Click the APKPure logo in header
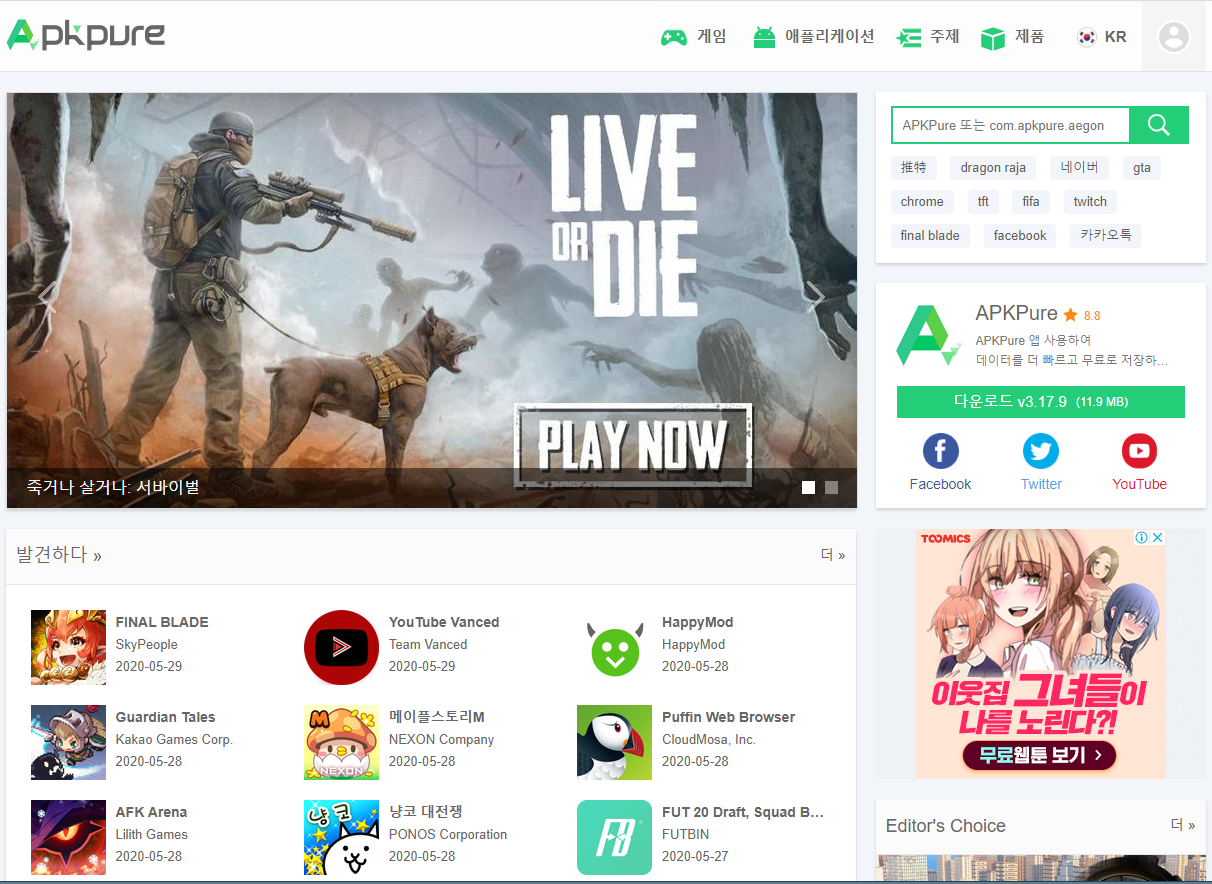1212x884 pixels. (86, 35)
